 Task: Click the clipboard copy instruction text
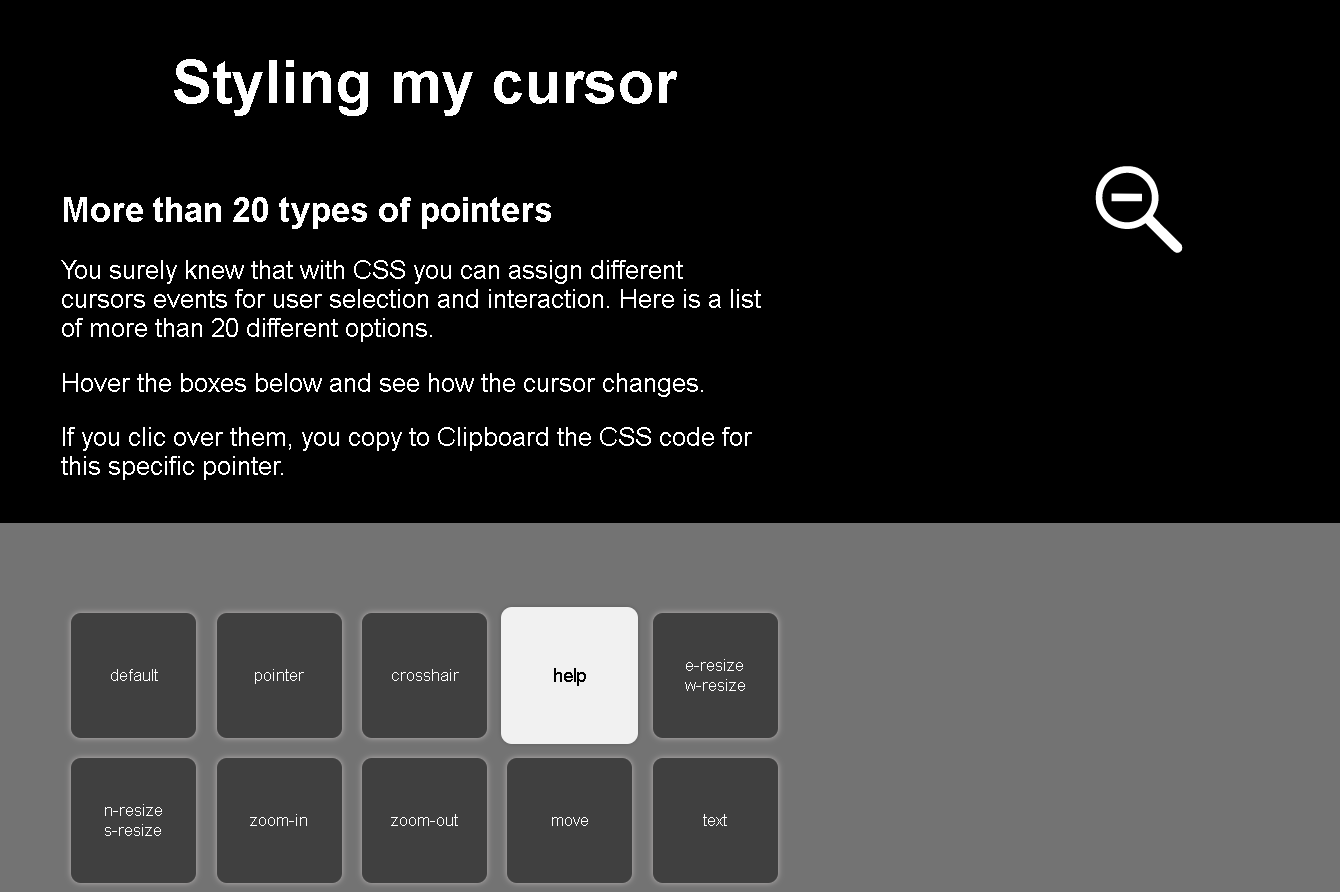pos(405,450)
